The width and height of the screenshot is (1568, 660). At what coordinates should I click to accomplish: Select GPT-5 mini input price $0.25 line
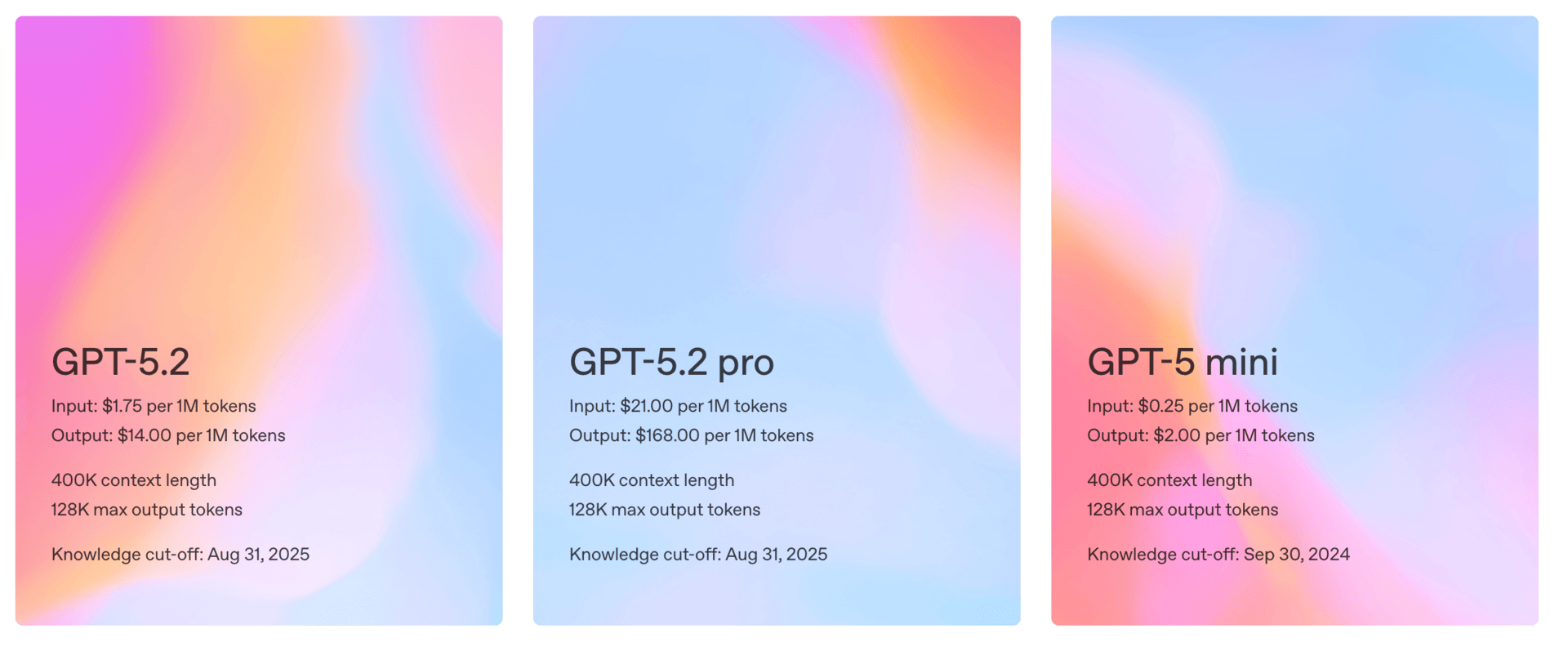click(x=1192, y=406)
